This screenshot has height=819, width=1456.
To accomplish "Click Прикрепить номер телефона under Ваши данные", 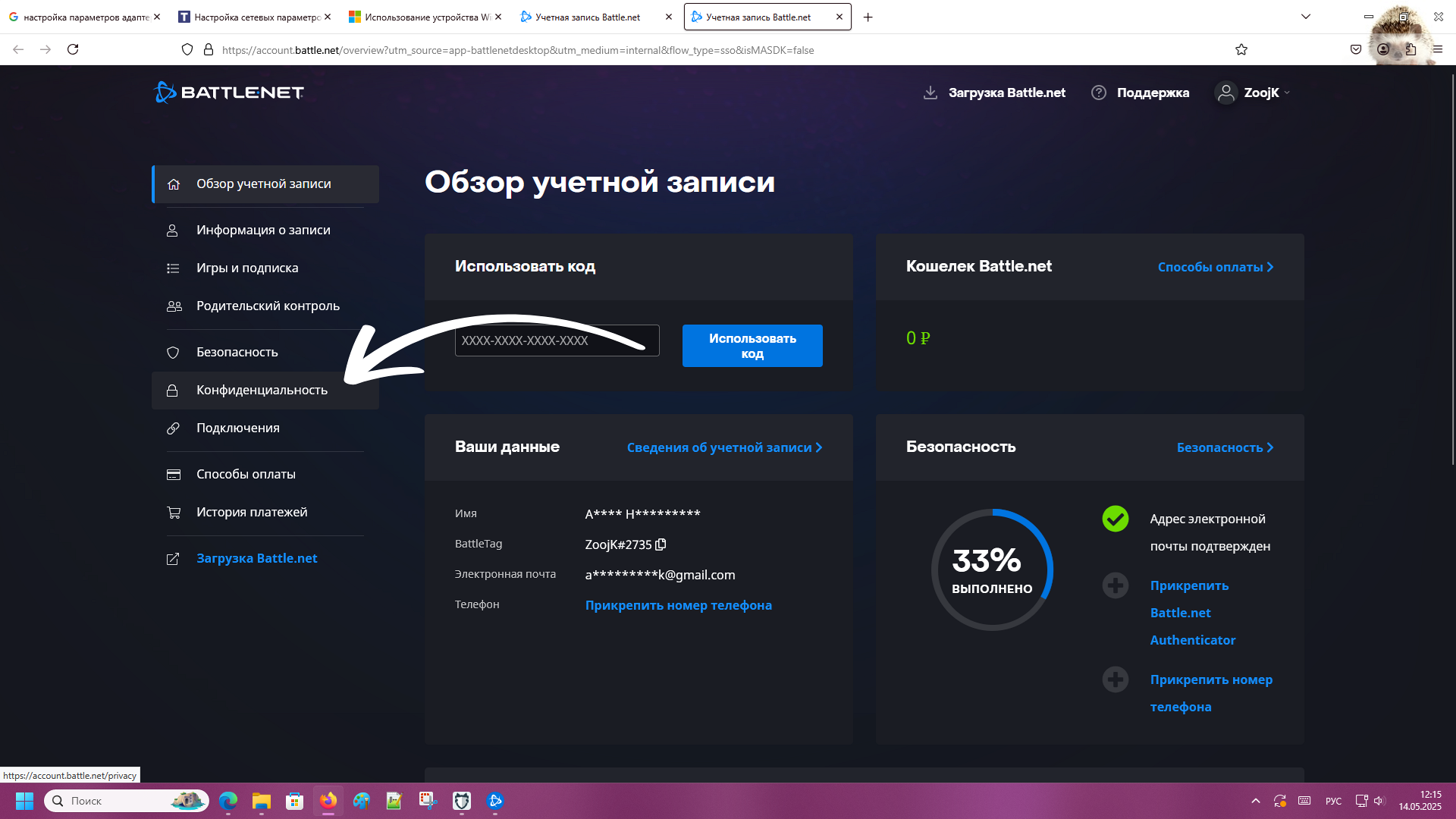I will 678,605.
